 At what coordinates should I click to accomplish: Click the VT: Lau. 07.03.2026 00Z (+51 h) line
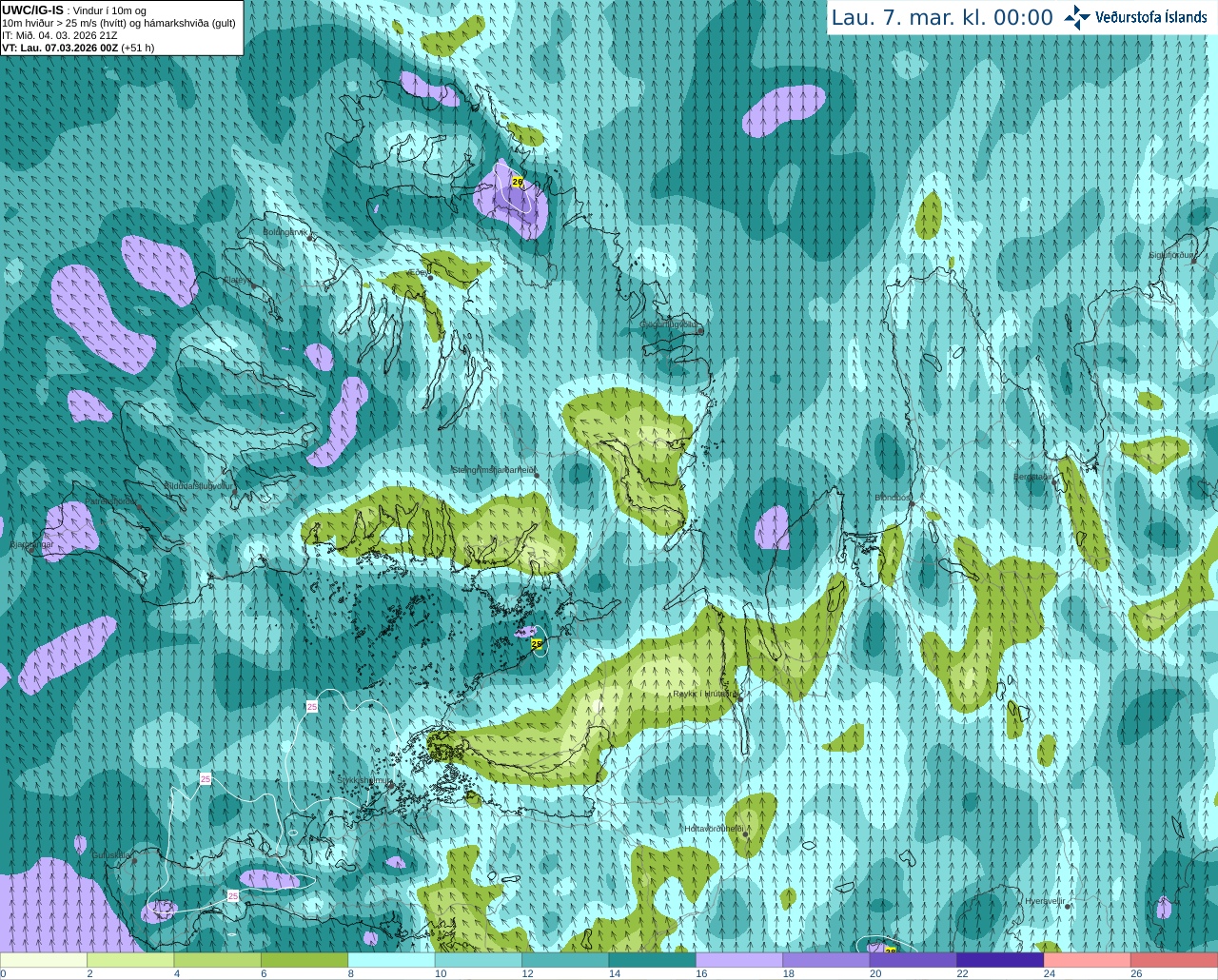click(78, 48)
